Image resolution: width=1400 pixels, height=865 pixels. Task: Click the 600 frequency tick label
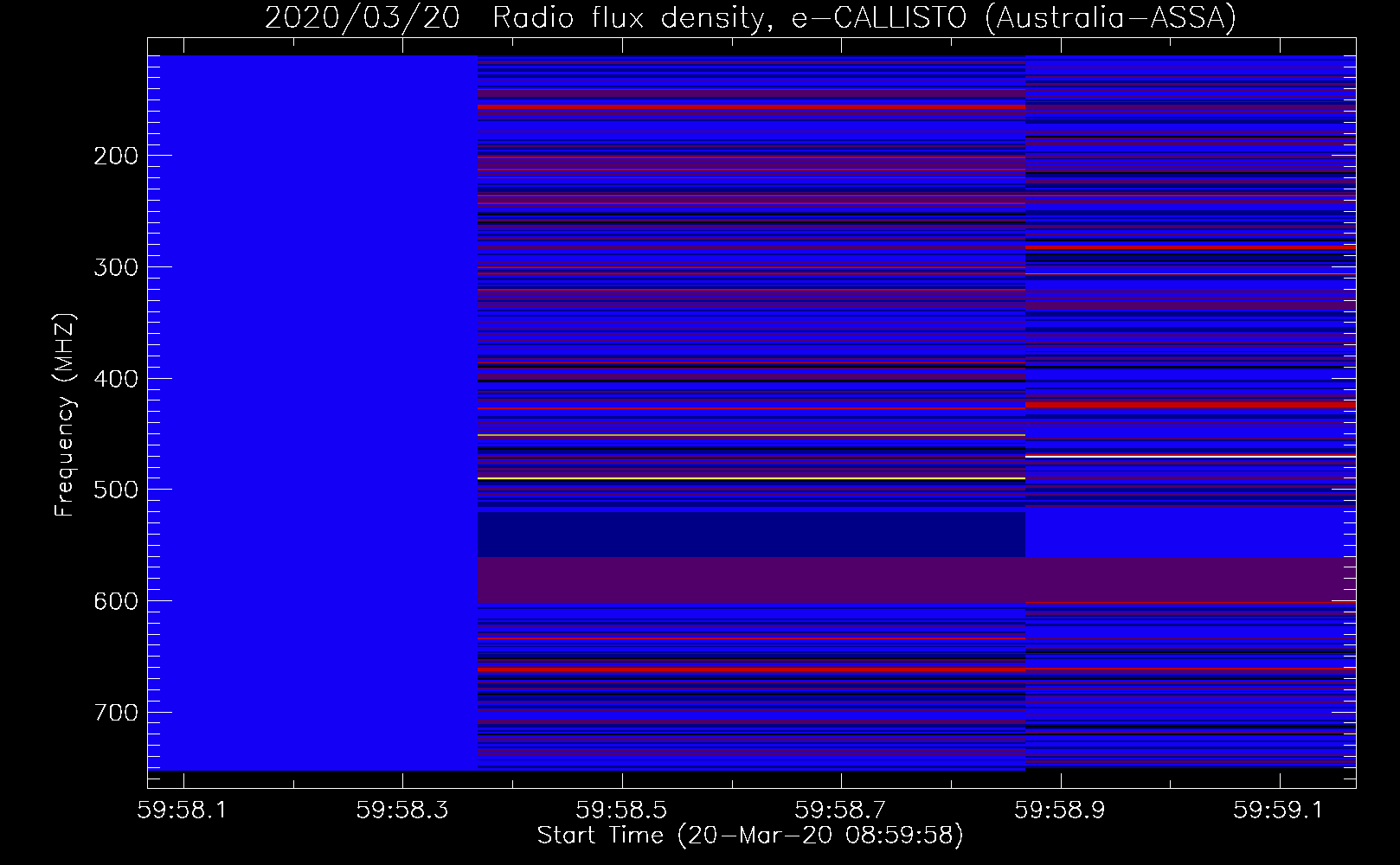[116, 601]
